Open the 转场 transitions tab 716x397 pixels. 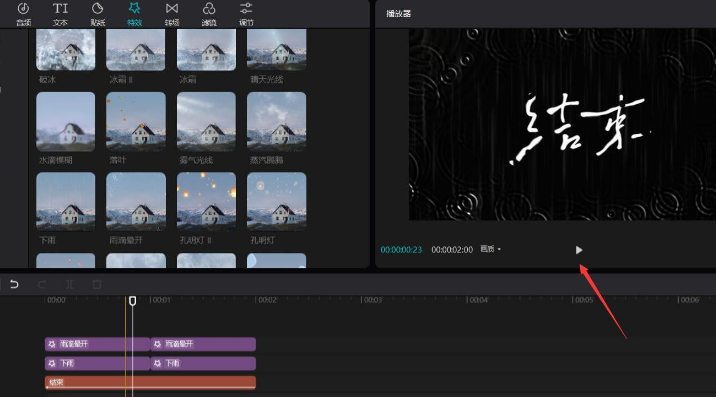pos(172,14)
